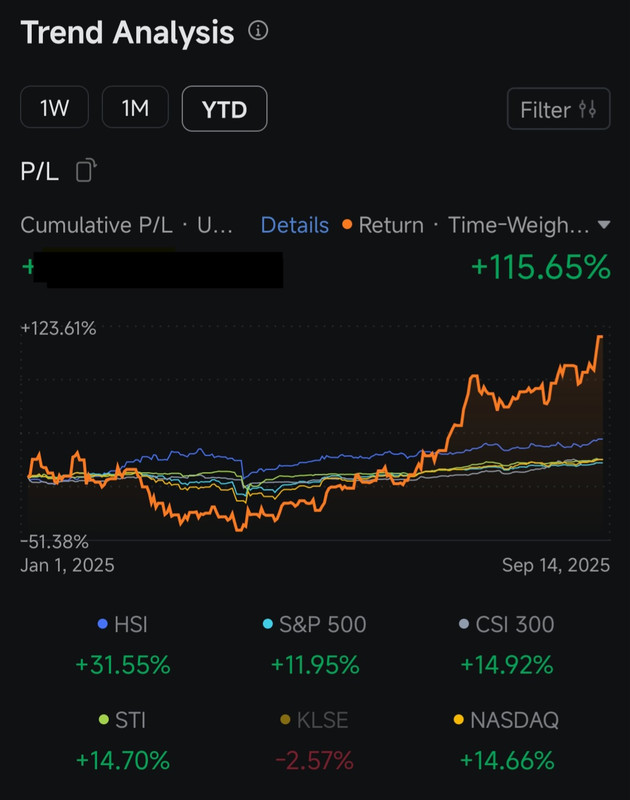The width and height of the screenshot is (630, 800).
Task: Enable the KLSE benchmark line
Action: click(x=315, y=720)
